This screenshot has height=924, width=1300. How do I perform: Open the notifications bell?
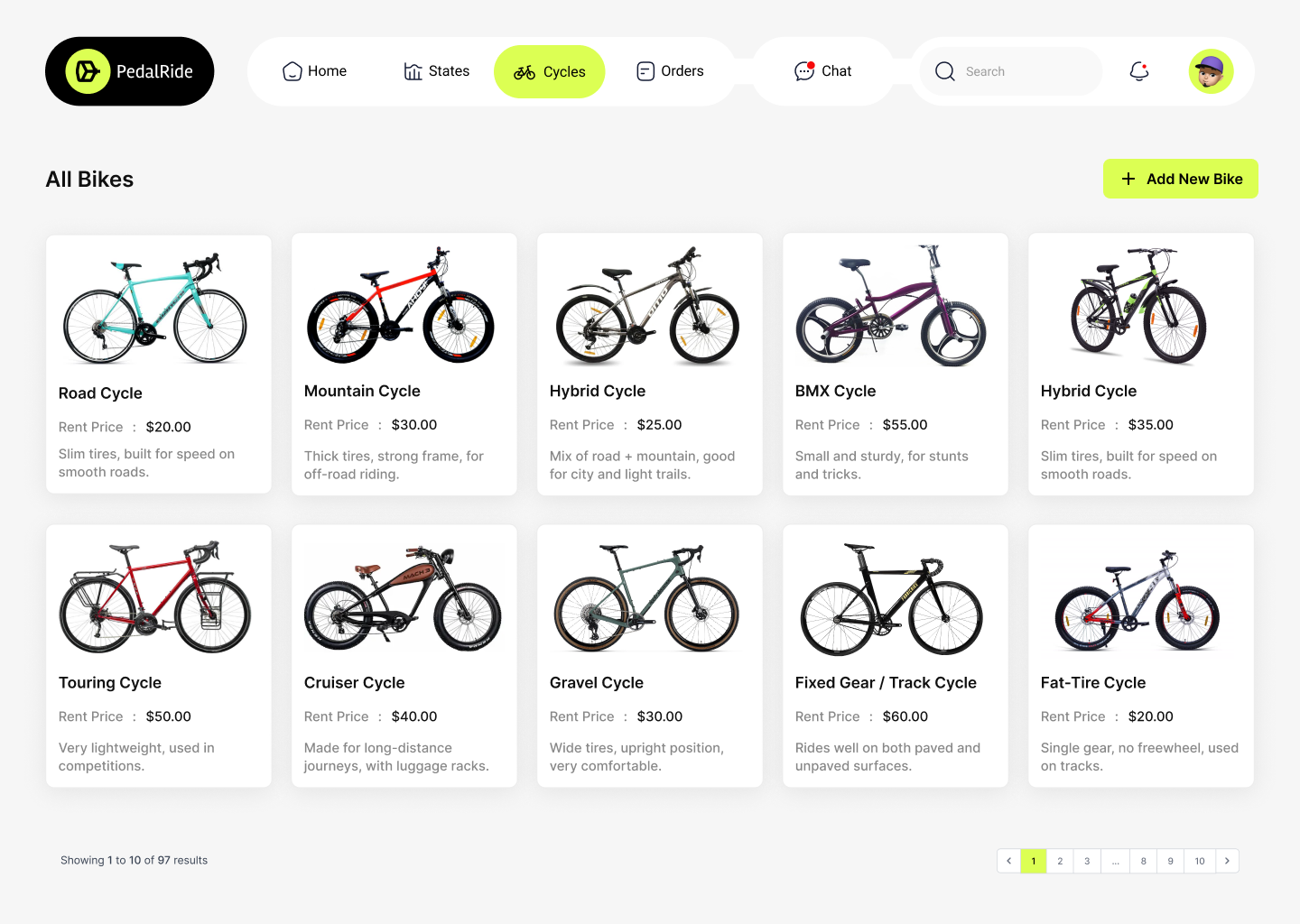1139,71
